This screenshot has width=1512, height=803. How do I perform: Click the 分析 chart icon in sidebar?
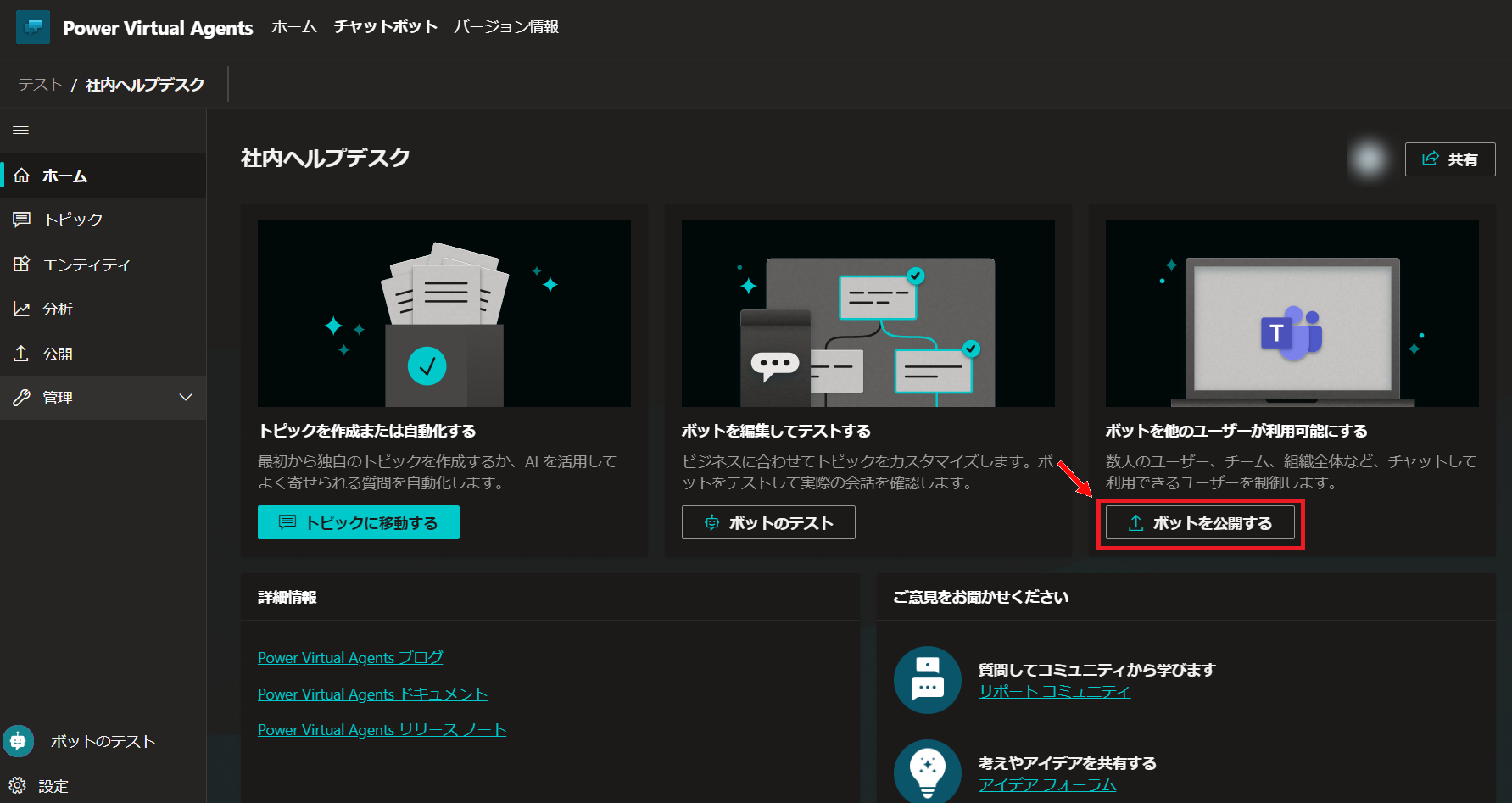pyautogui.click(x=22, y=309)
